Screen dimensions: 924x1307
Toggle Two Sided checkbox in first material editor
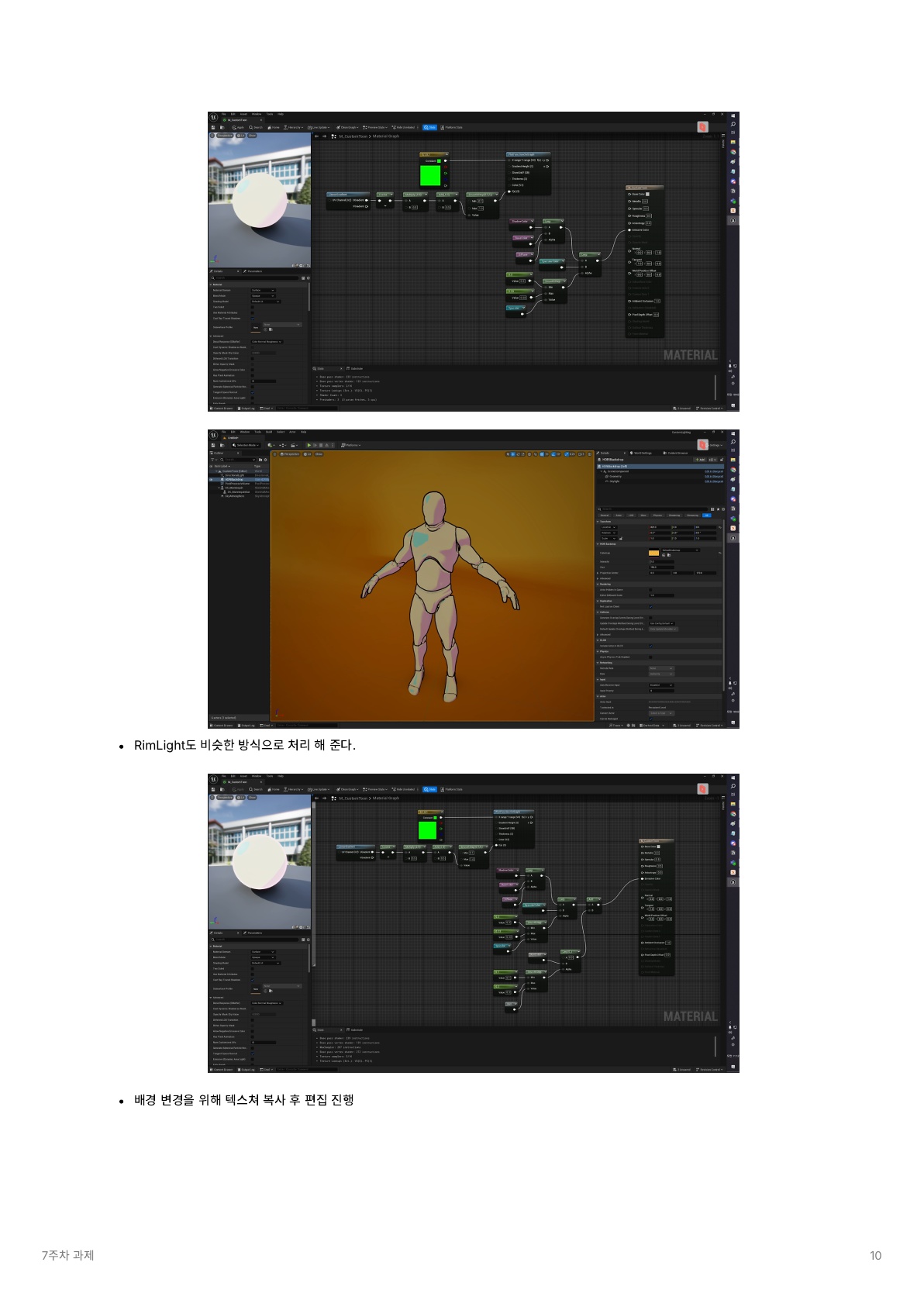pyautogui.click(x=252, y=307)
